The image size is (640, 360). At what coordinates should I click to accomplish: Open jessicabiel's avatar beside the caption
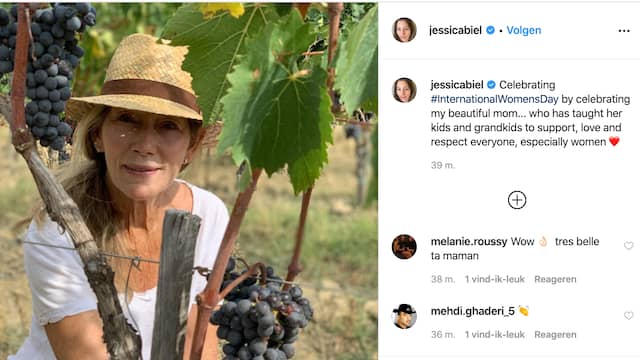404,90
